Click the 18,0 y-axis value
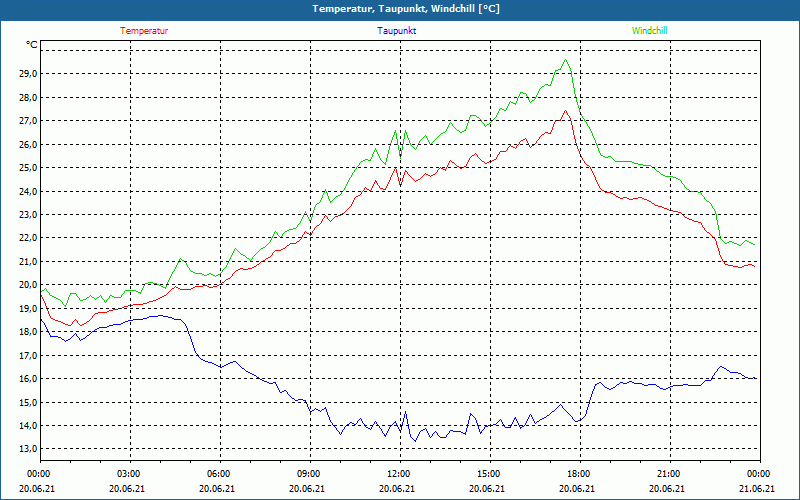800x500 pixels. click(29, 332)
